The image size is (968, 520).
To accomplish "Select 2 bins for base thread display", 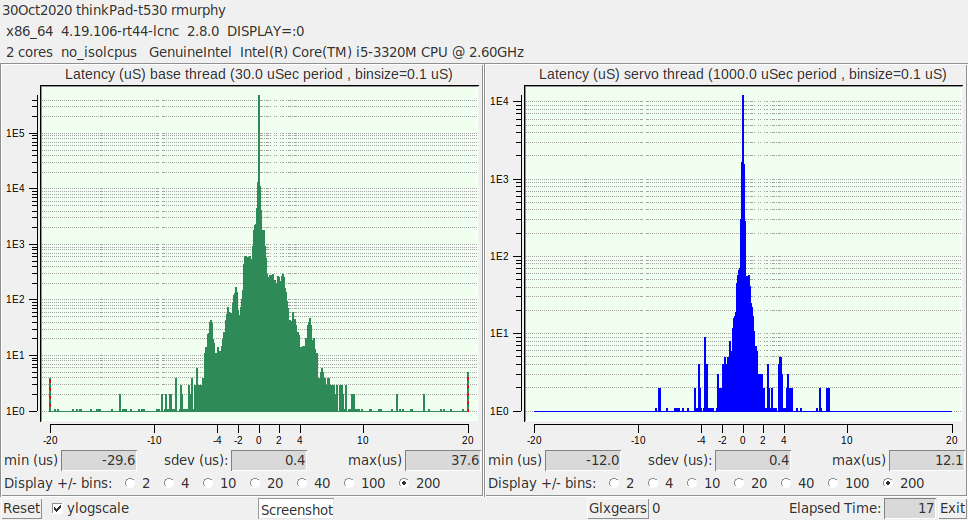I will click(130, 483).
